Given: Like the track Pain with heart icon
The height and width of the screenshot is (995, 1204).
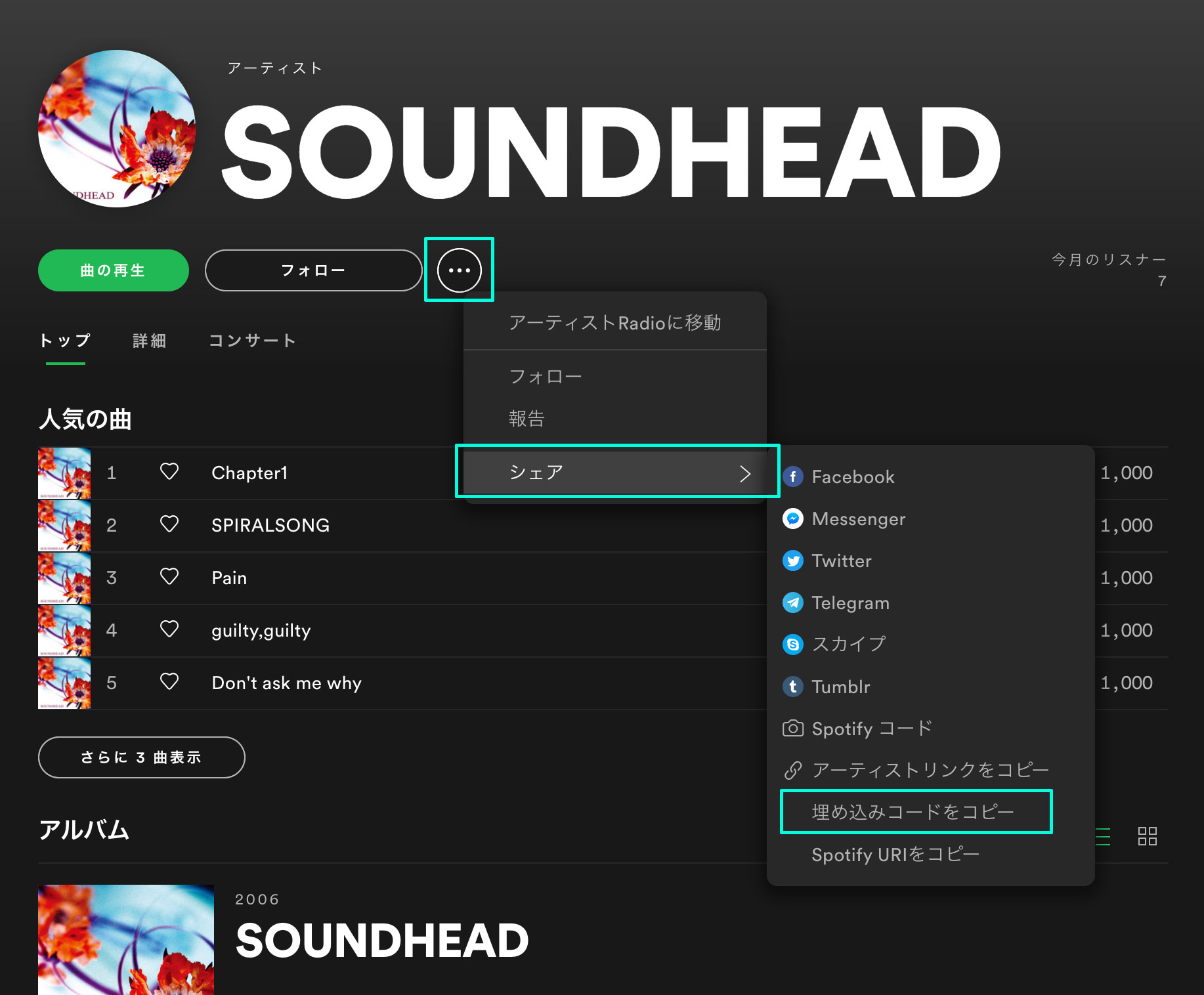Looking at the screenshot, I should coord(169,577).
